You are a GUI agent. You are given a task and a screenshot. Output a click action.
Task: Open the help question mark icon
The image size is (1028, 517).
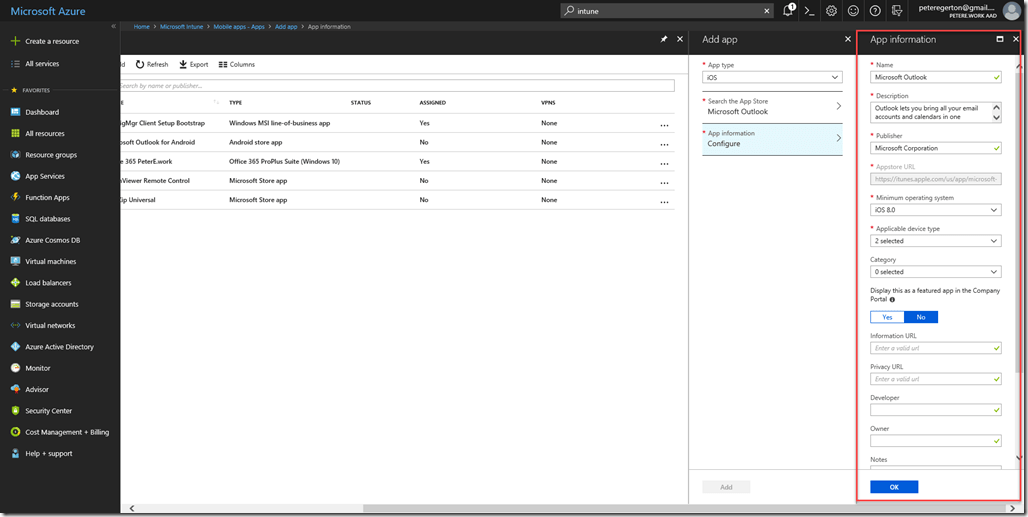click(875, 11)
